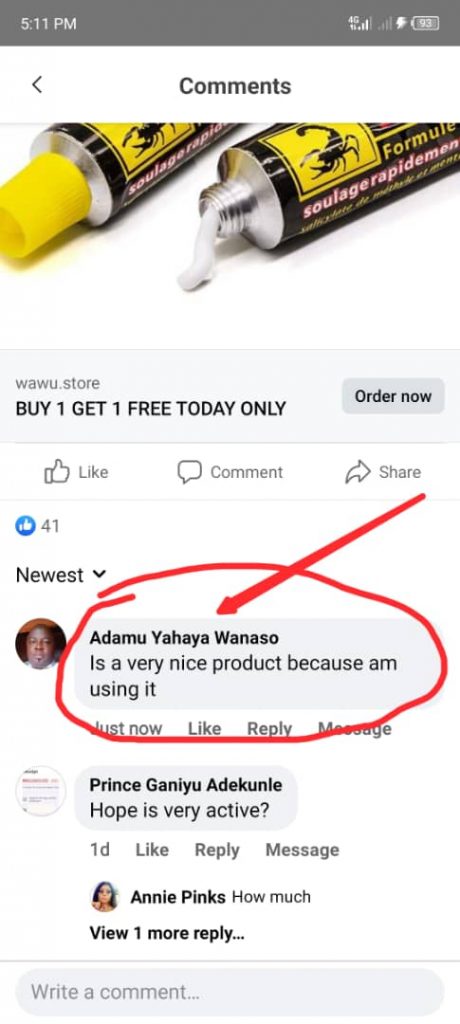This screenshot has width=460, height=1024.
Task: Click the Order now button
Action: tap(393, 396)
